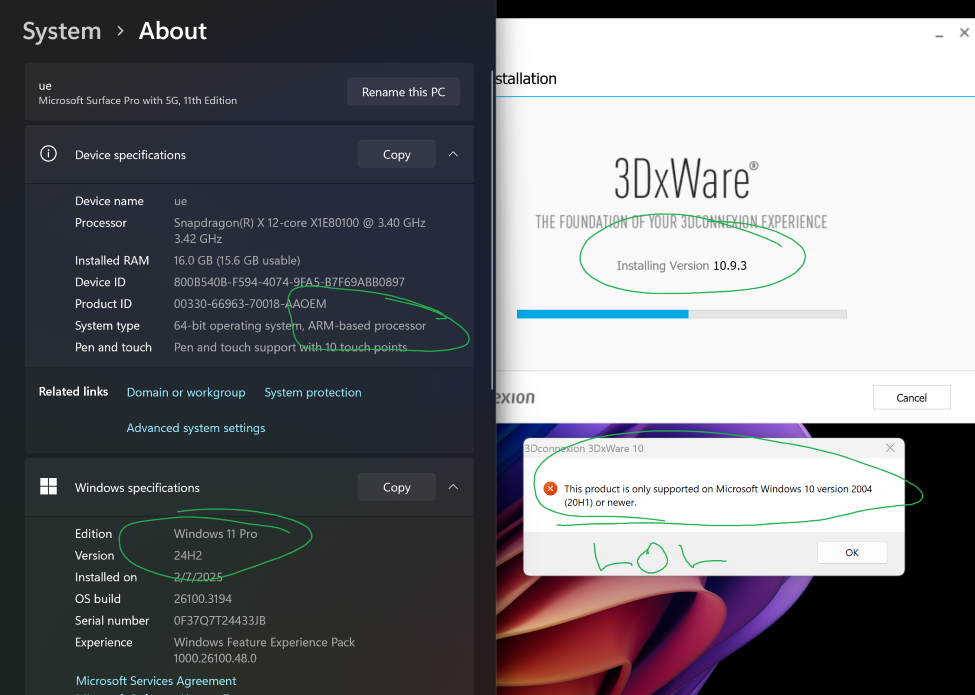
Task: Copy the Windows specifications
Action: click(397, 487)
